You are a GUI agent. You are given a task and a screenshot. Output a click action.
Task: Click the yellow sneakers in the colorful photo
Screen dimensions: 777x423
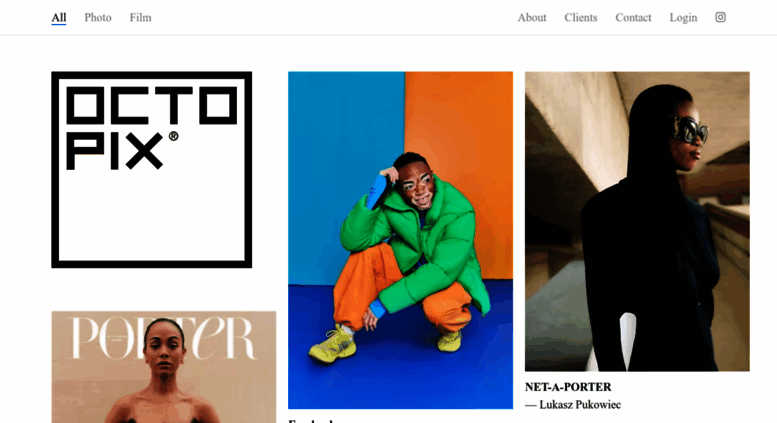[333, 343]
